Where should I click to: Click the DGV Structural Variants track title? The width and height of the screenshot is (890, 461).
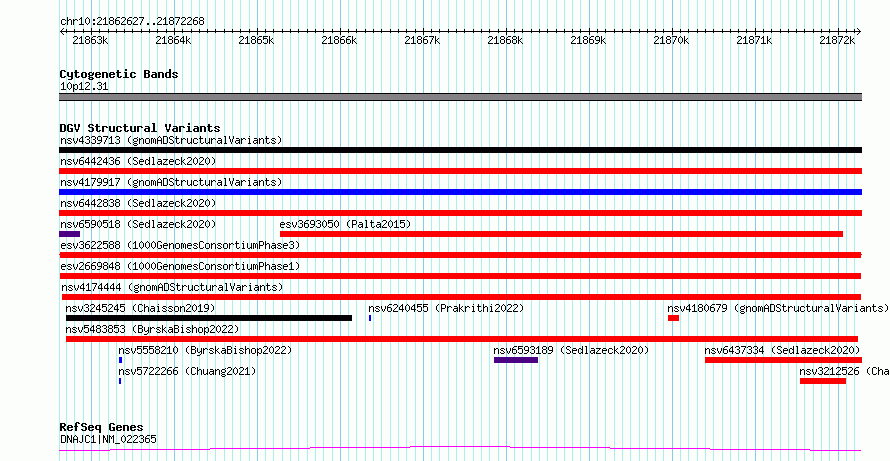coord(140,128)
